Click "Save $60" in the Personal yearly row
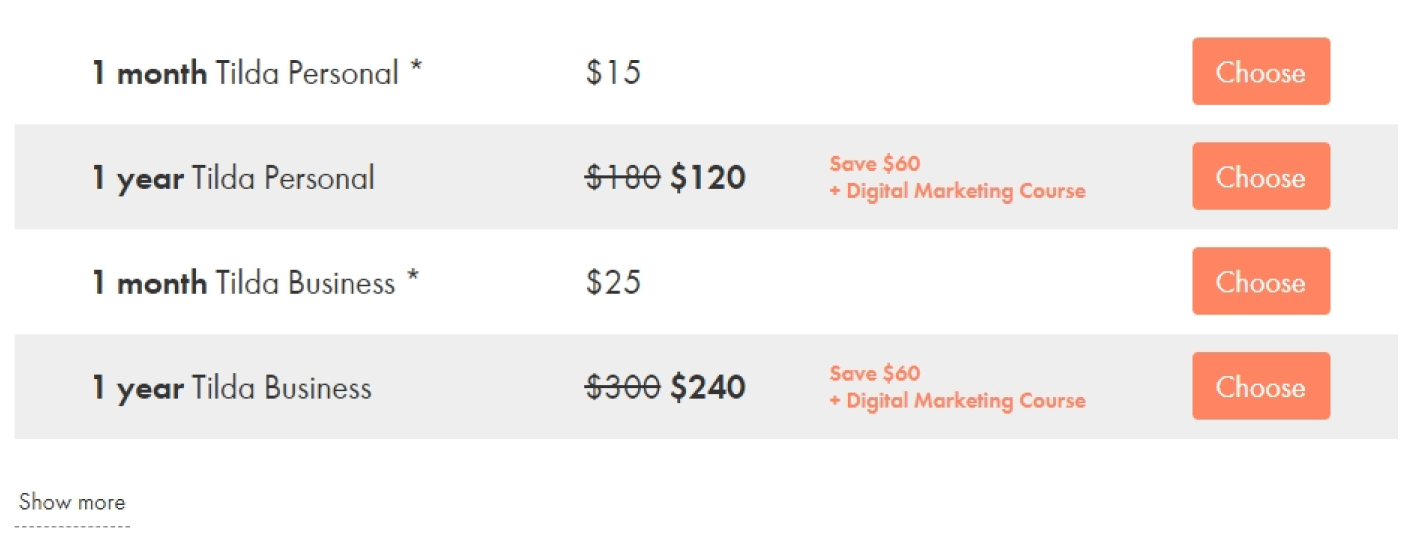 click(x=874, y=164)
